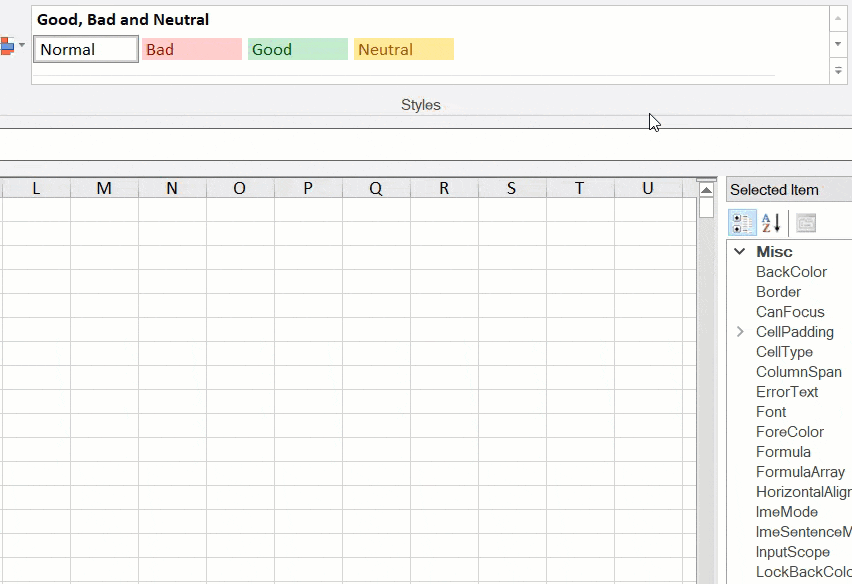Expand the CellPadding property
The image size is (852, 584).
(x=740, y=331)
